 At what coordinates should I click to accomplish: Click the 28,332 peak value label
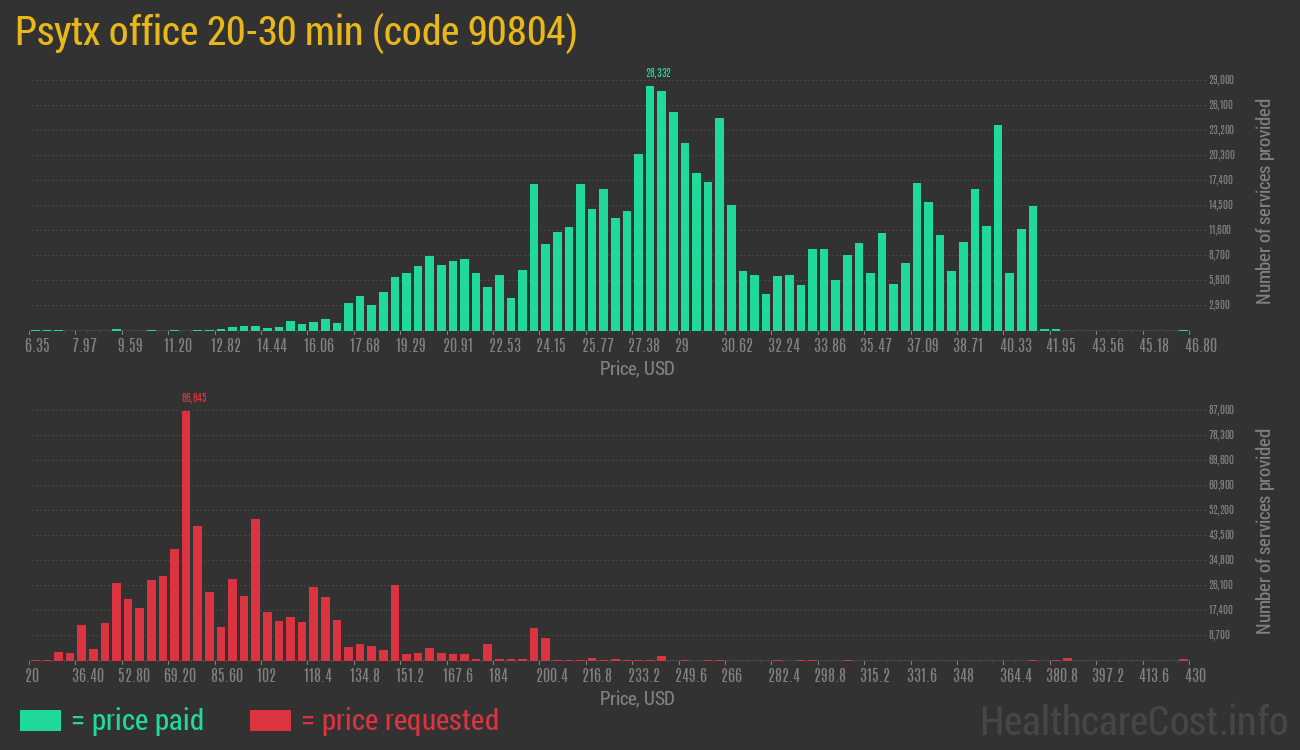pyautogui.click(x=658, y=73)
